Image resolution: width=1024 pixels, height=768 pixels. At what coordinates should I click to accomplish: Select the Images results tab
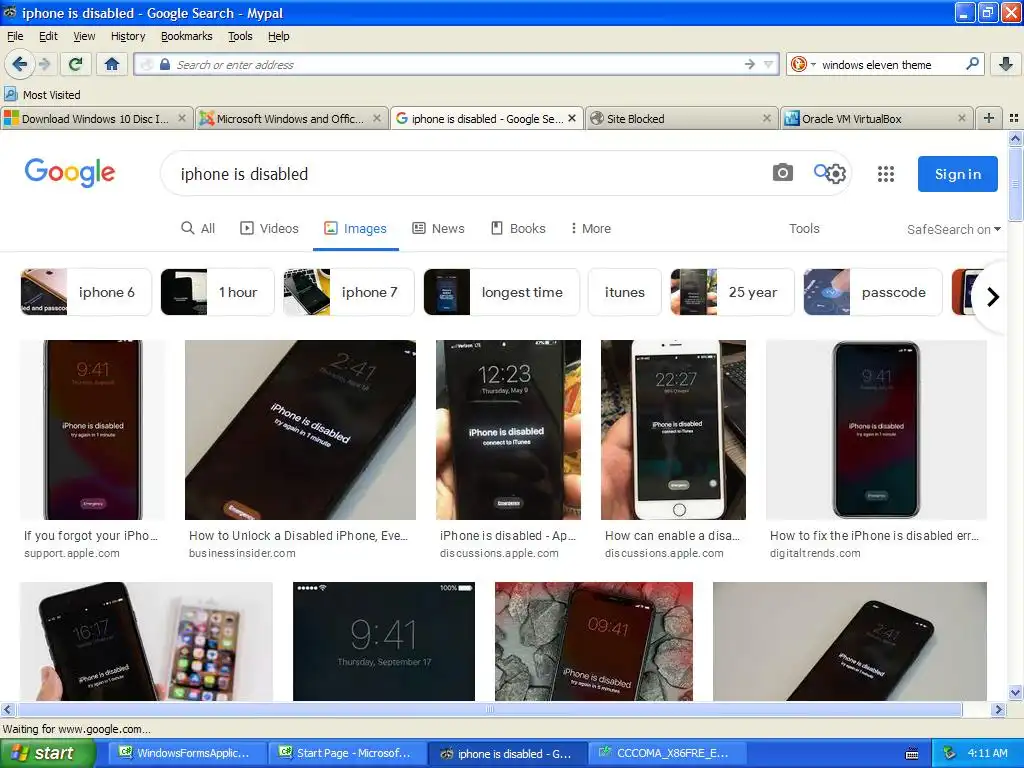pos(356,229)
